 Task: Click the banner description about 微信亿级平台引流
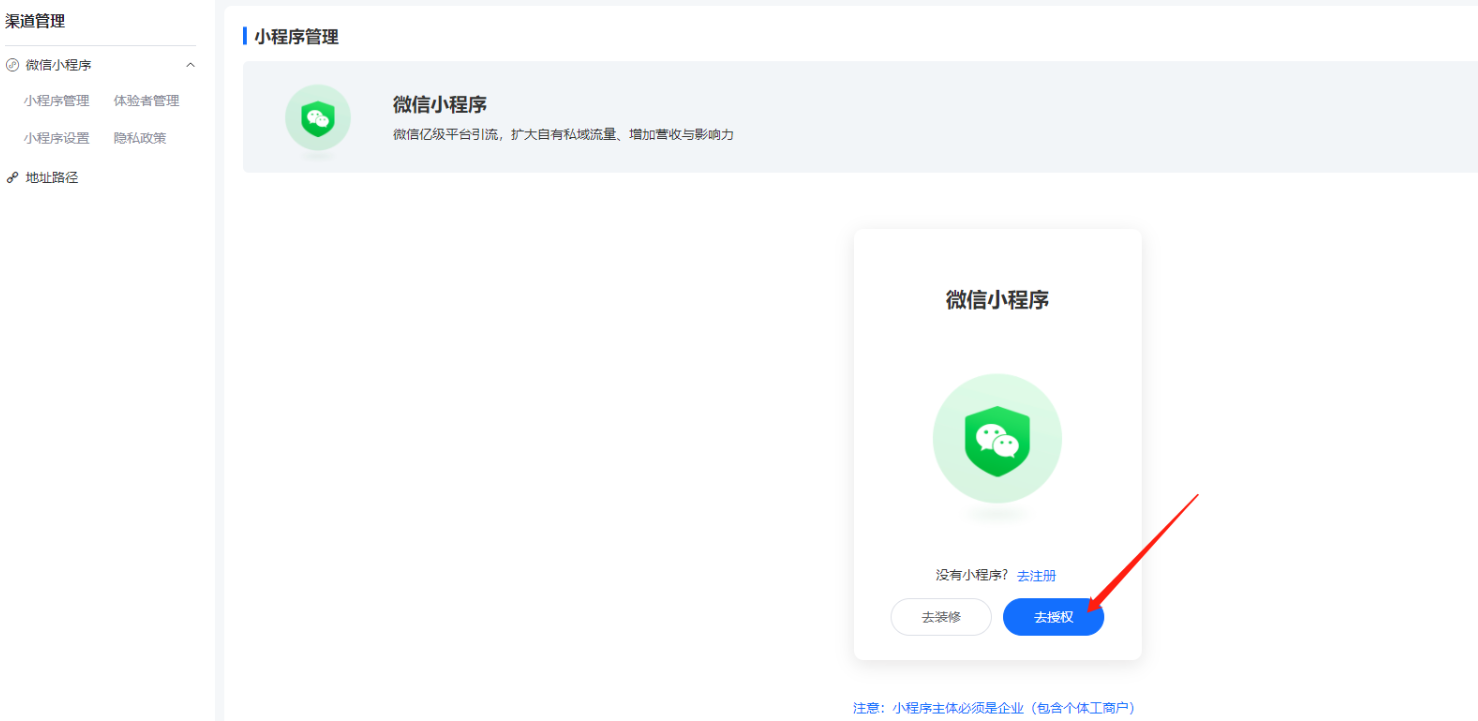[563, 134]
